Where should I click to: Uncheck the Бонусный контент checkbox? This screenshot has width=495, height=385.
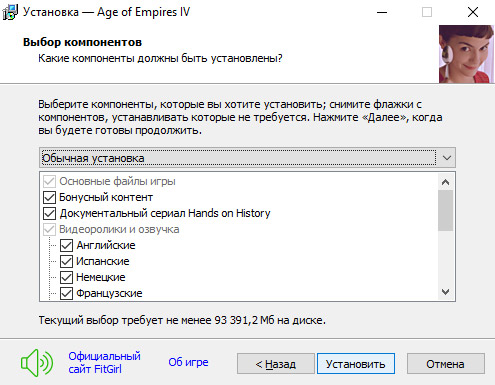[49, 197]
